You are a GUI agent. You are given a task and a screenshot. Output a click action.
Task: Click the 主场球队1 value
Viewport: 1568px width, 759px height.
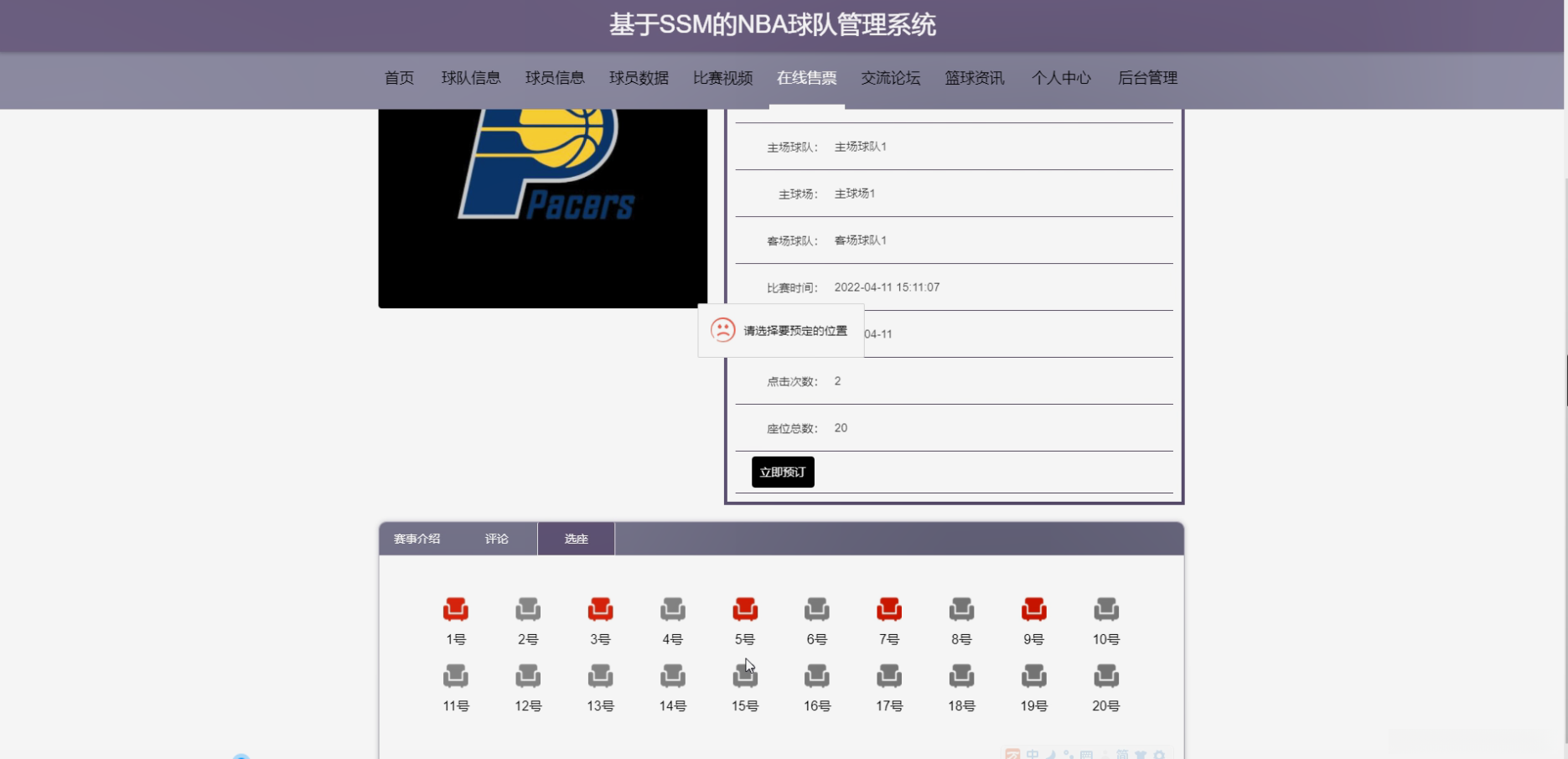(x=860, y=147)
